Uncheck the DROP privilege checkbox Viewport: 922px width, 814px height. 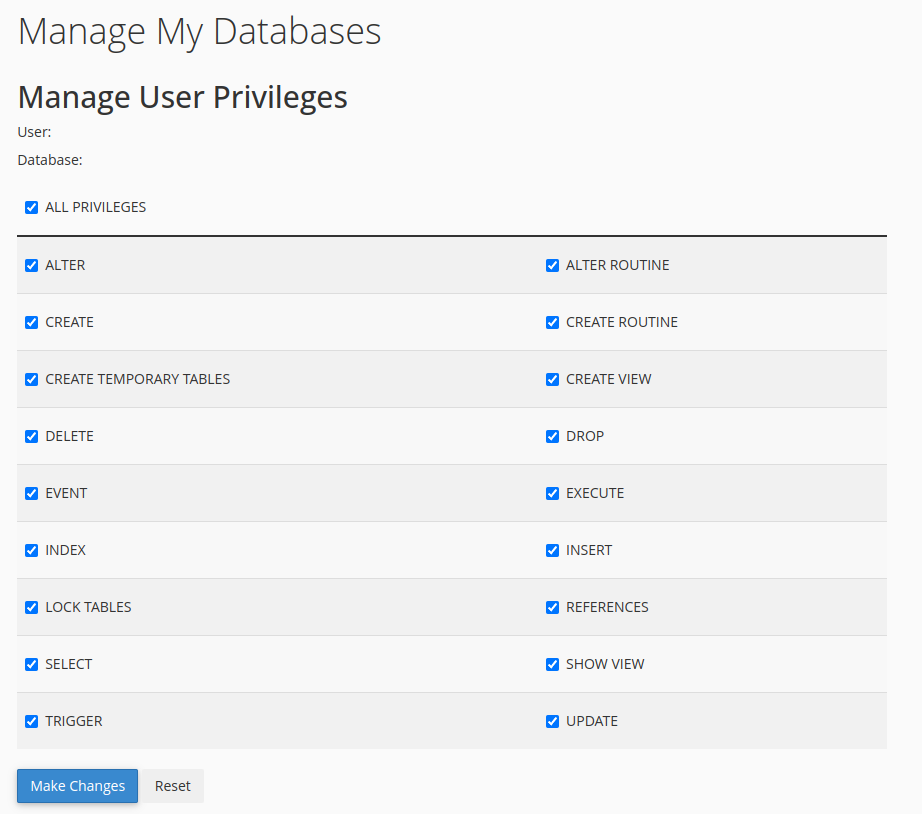553,437
